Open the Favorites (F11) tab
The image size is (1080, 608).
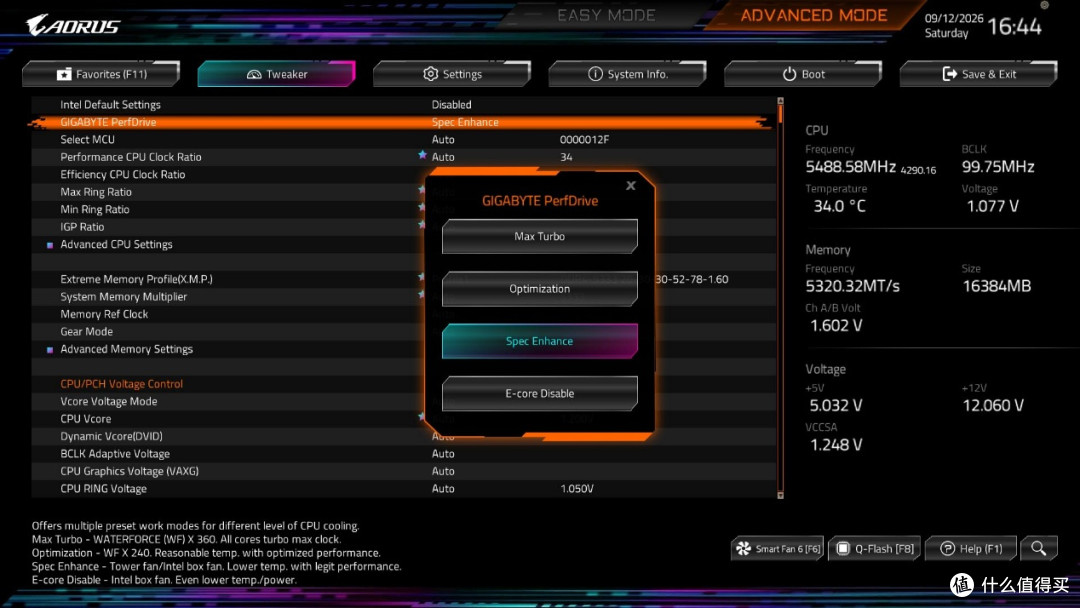pyautogui.click(x=101, y=74)
